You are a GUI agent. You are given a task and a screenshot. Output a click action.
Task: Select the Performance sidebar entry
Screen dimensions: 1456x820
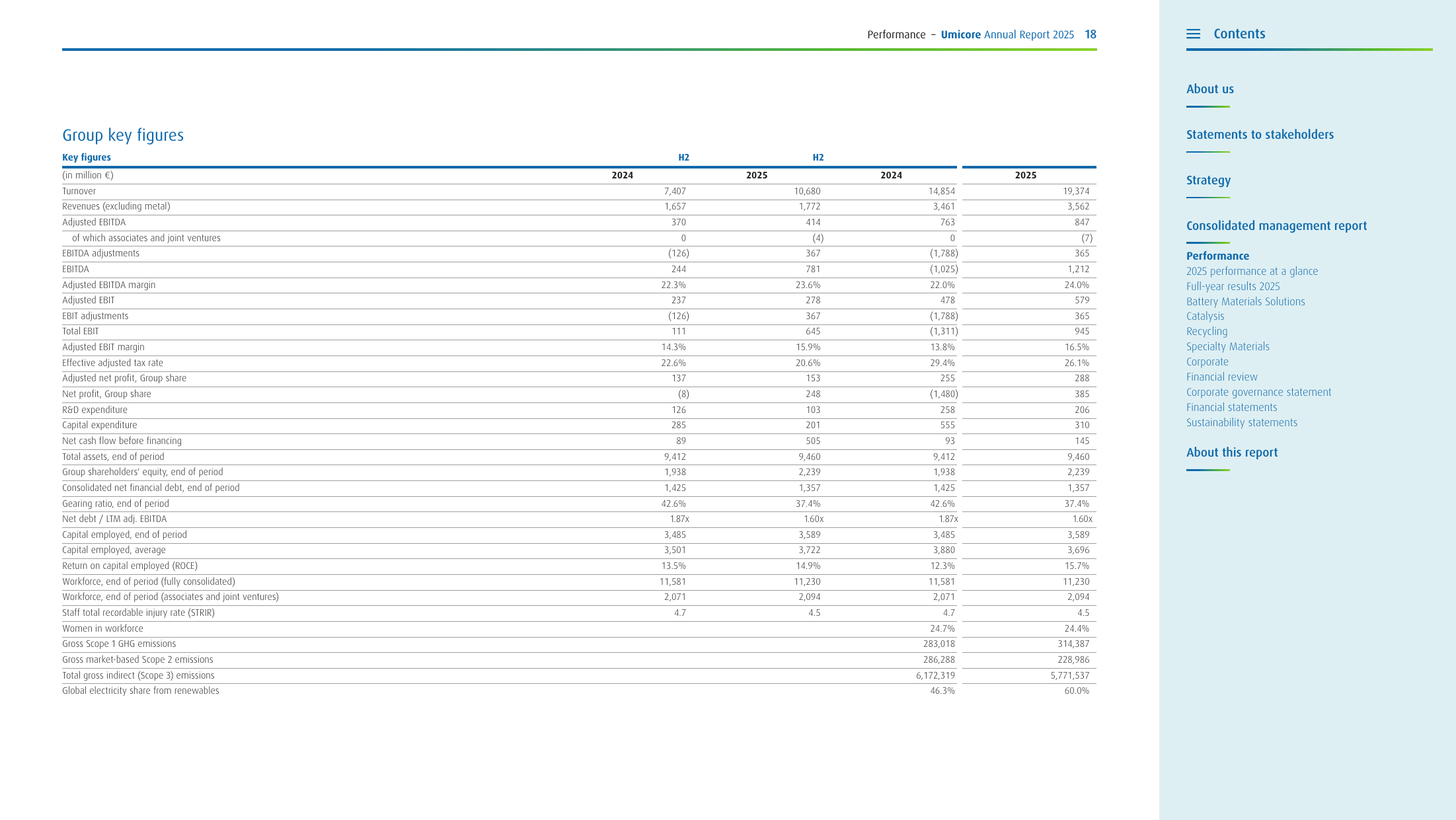click(x=1217, y=256)
